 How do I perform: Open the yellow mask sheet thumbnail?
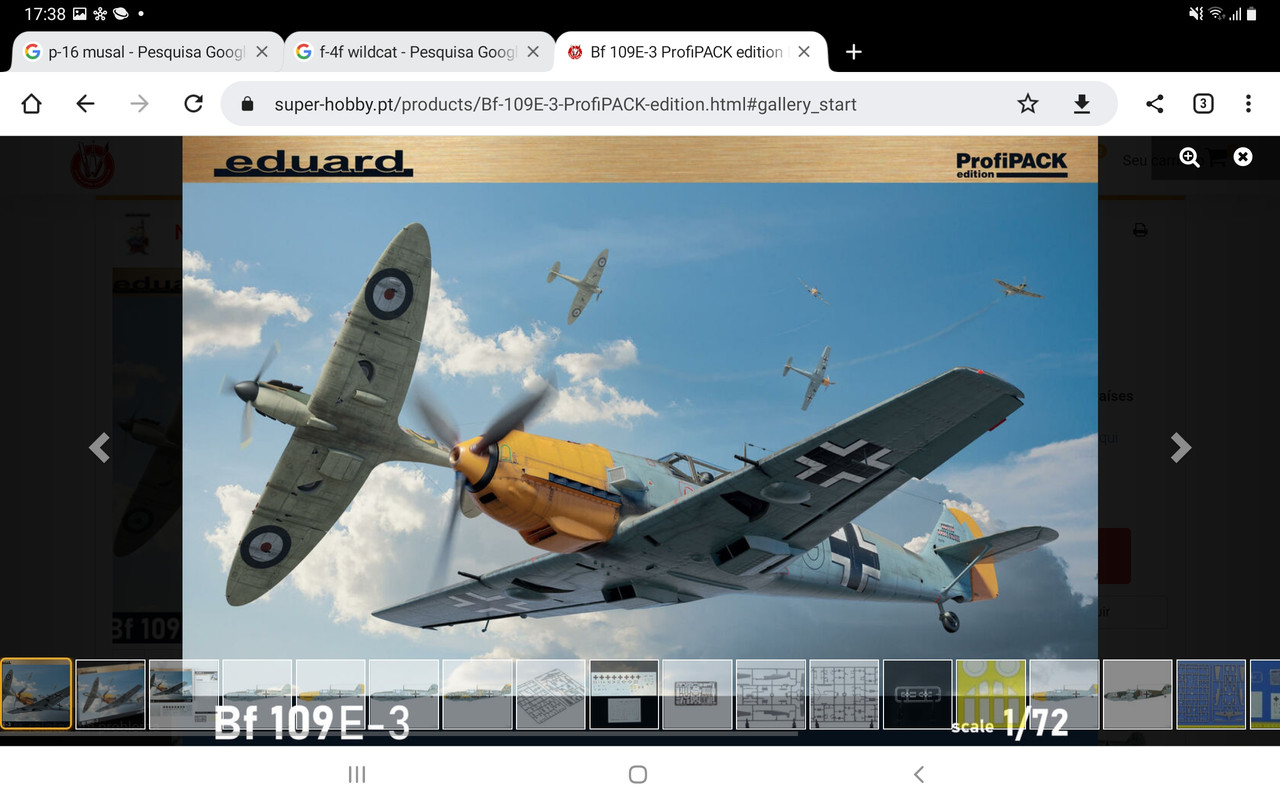[991, 694]
